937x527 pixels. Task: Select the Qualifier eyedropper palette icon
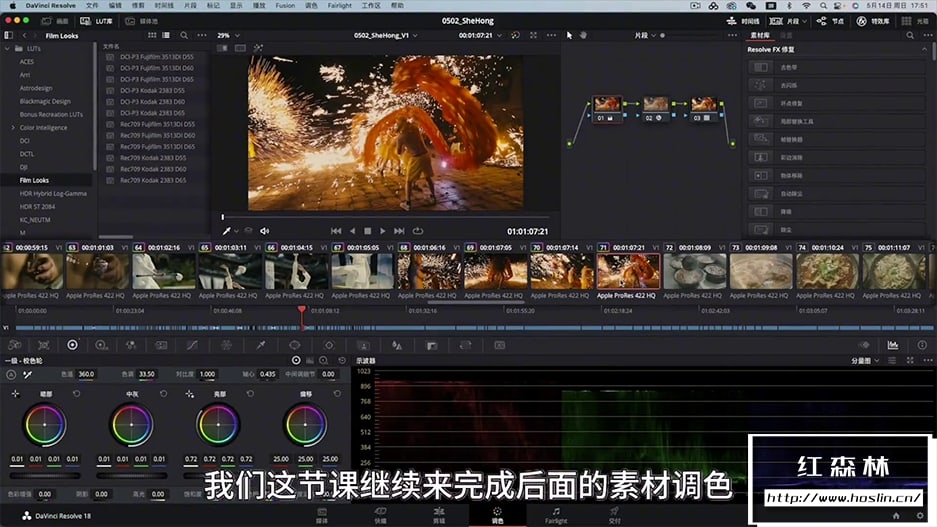pyautogui.click(x=261, y=345)
